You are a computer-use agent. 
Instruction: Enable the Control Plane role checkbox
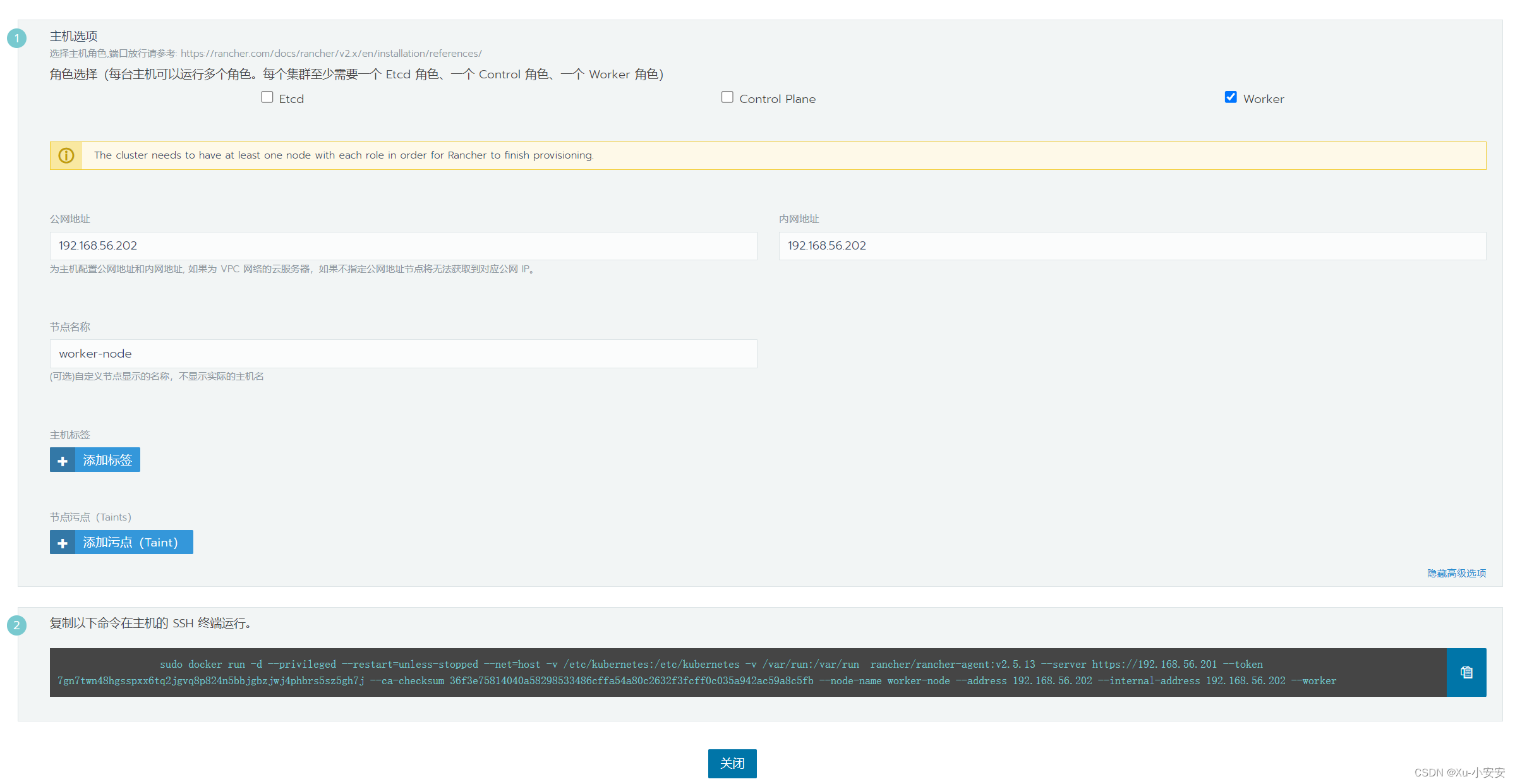[727, 97]
